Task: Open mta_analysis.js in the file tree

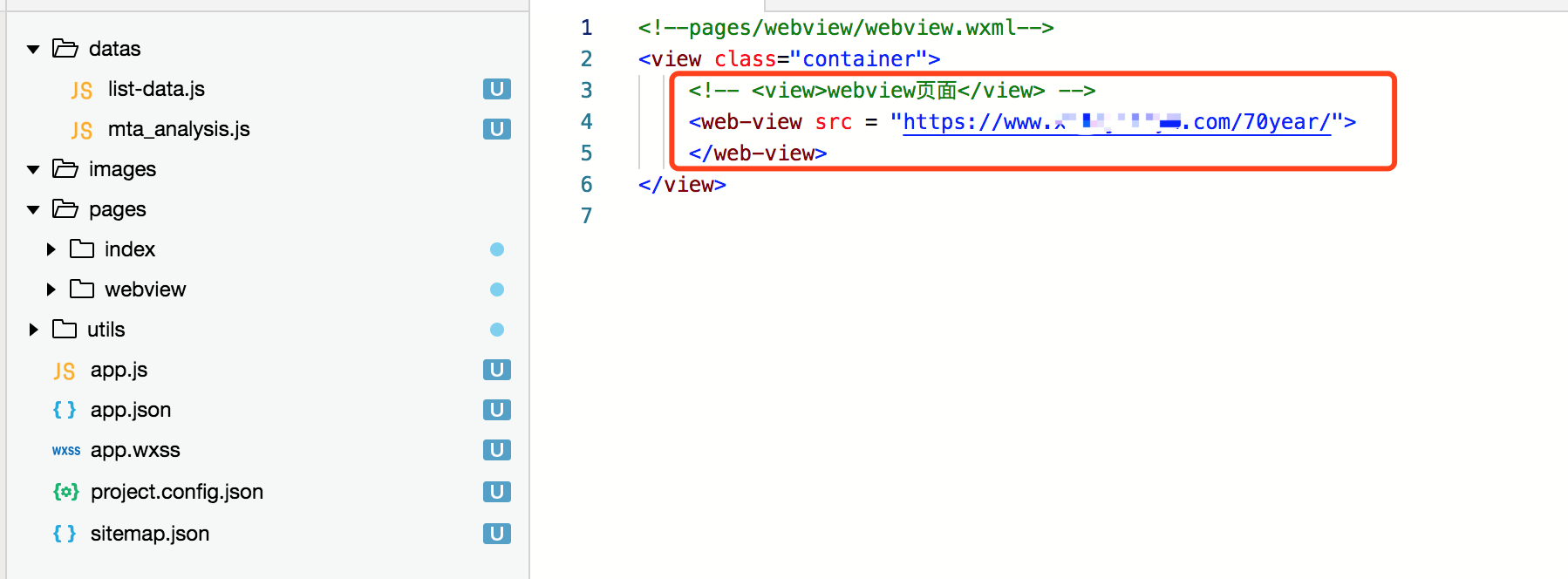Action: pyautogui.click(x=179, y=129)
